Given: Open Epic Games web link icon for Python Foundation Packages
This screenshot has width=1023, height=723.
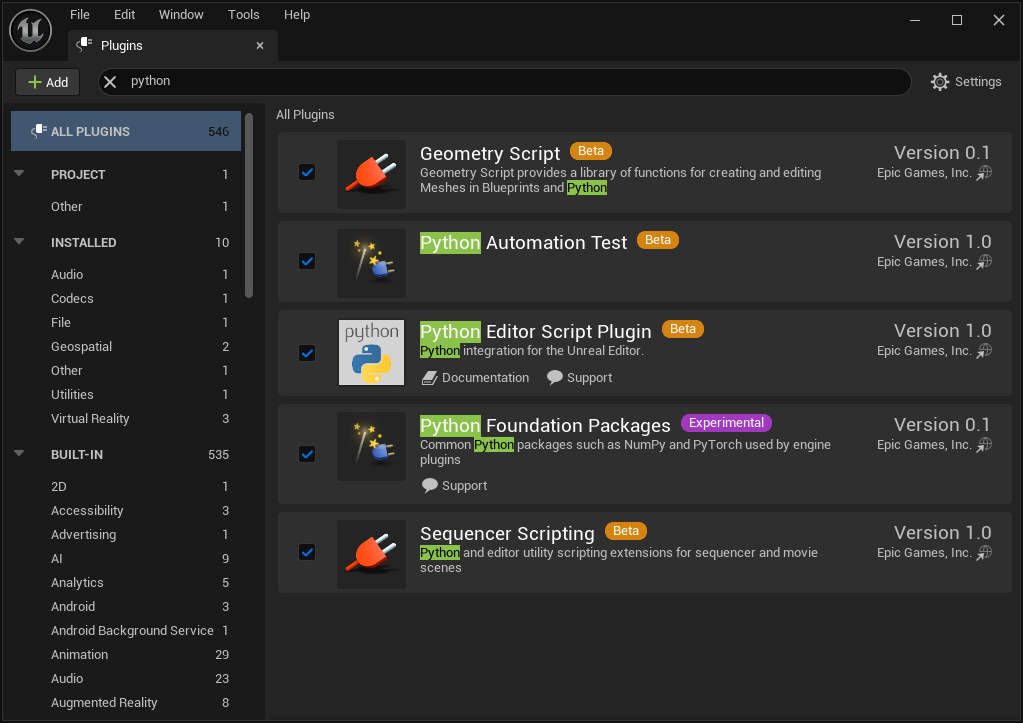Looking at the screenshot, I should point(984,445).
